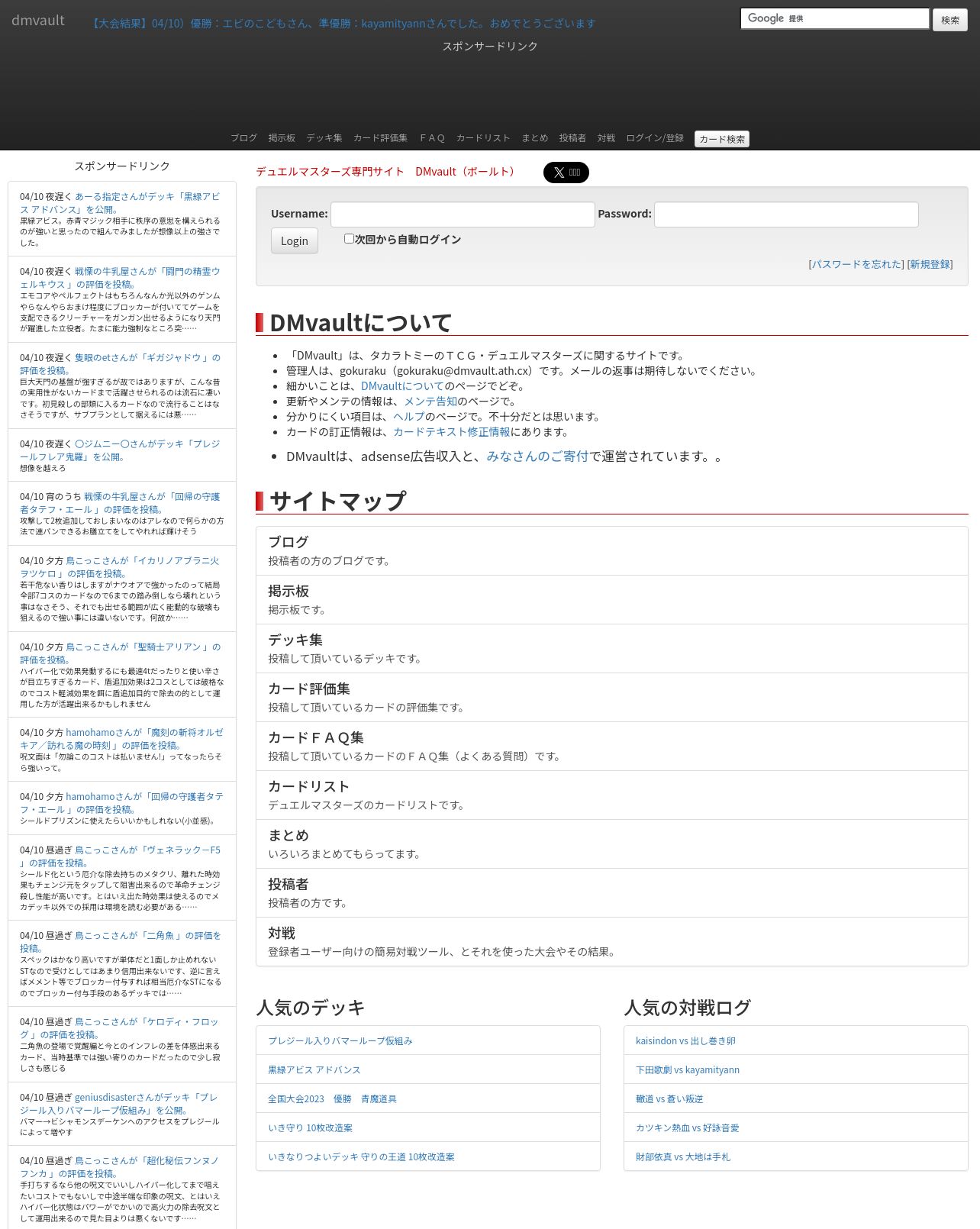The height and width of the screenshot is (1229, 980).
Task: Click the カード検索 button in navbar
Action: (722, 139)
